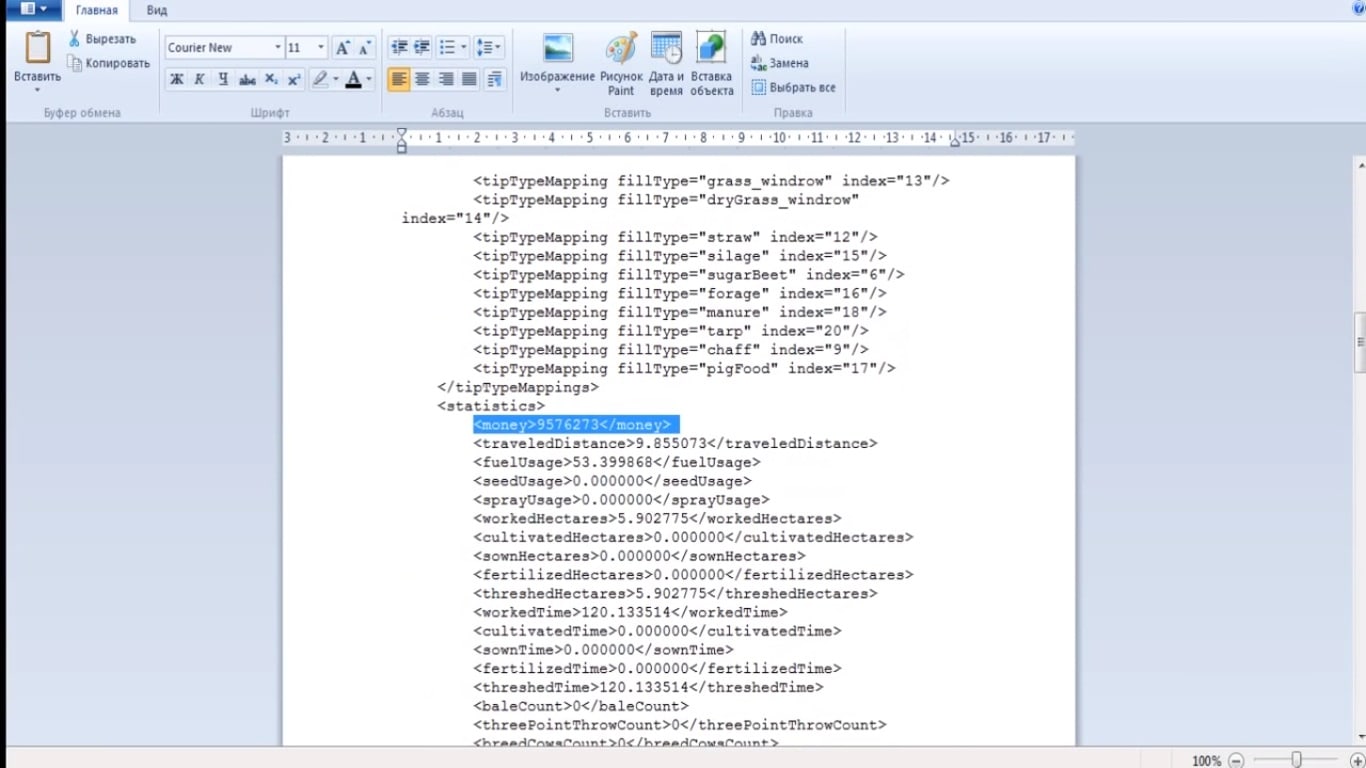Toggle bold (Ж) formatting

point(176,79)
